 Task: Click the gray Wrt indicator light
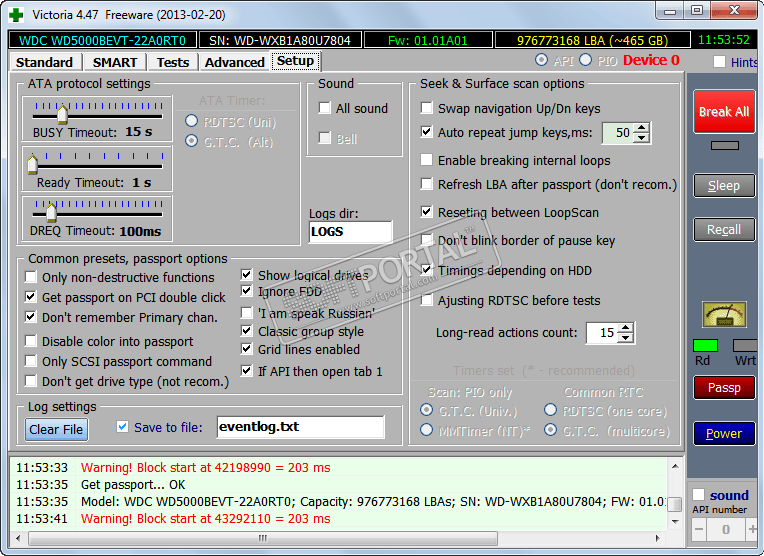point(745,345)
